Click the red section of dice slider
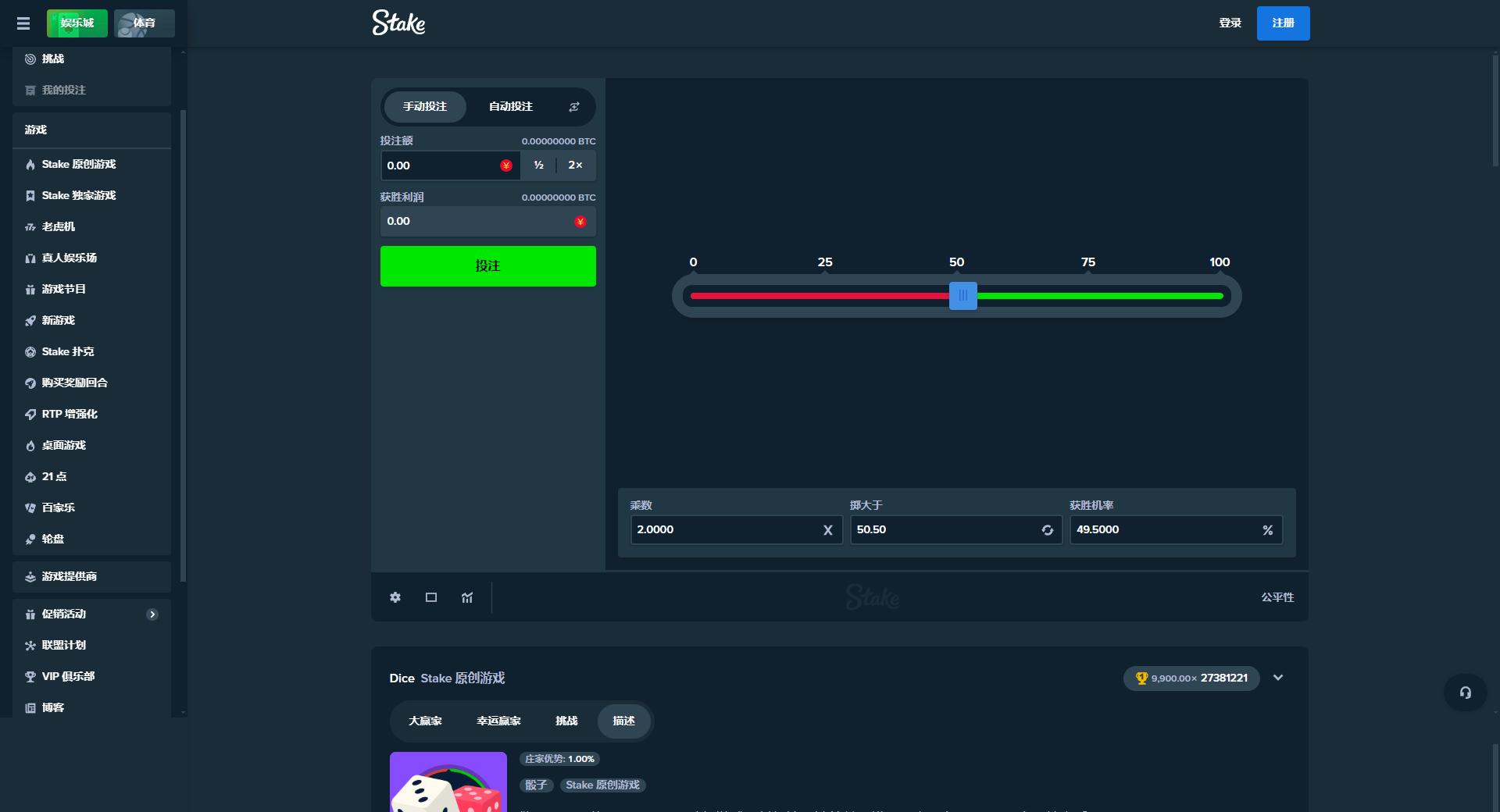Screen dimensions: 1500x812 tap(820, 296)
